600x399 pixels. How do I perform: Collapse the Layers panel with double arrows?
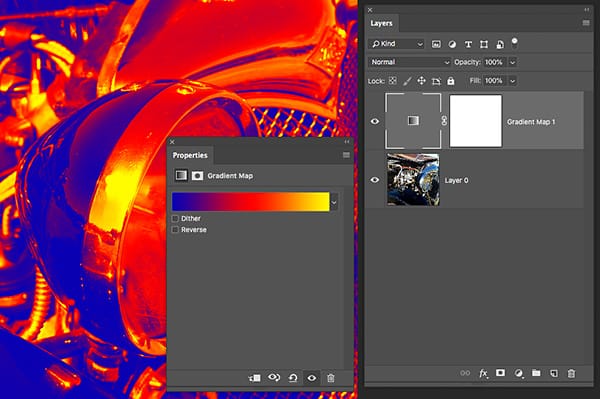pyautogui.click(x=587, y=10)
